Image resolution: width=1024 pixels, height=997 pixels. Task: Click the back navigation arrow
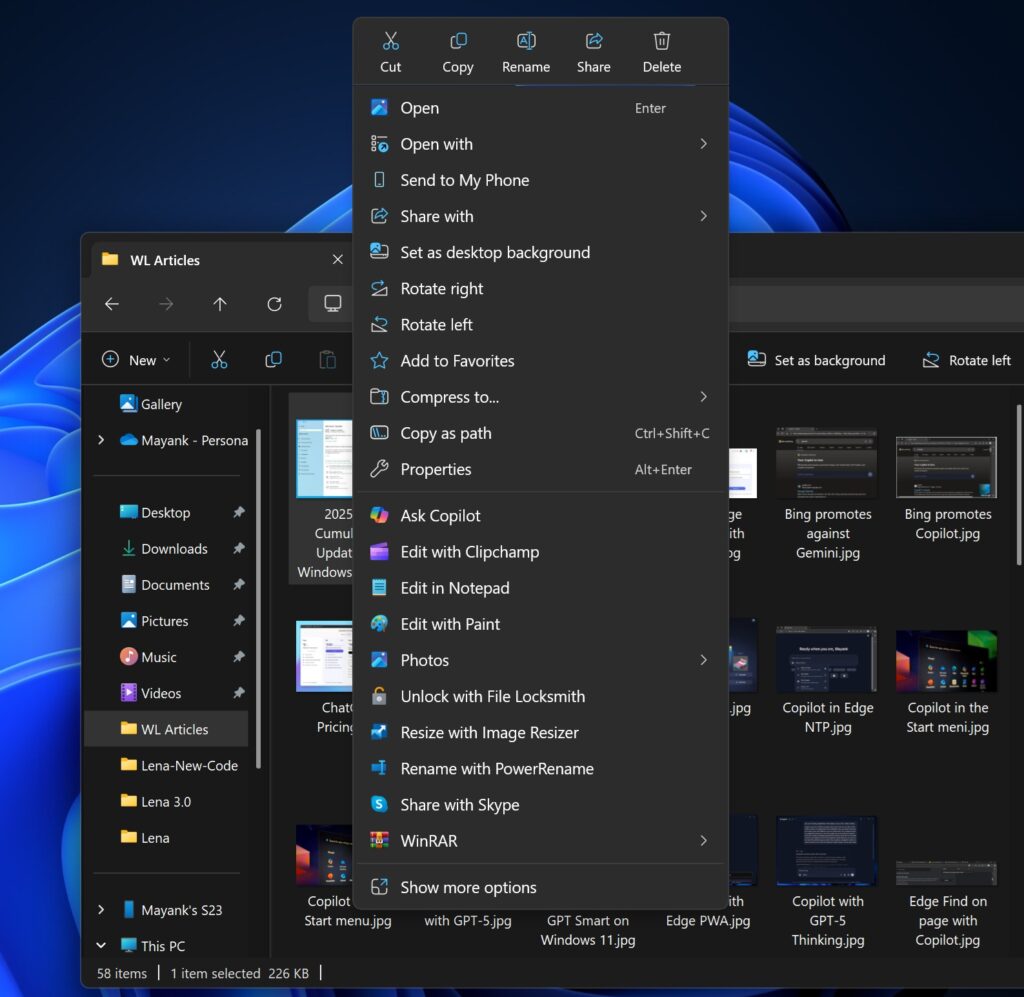(112, 304)
